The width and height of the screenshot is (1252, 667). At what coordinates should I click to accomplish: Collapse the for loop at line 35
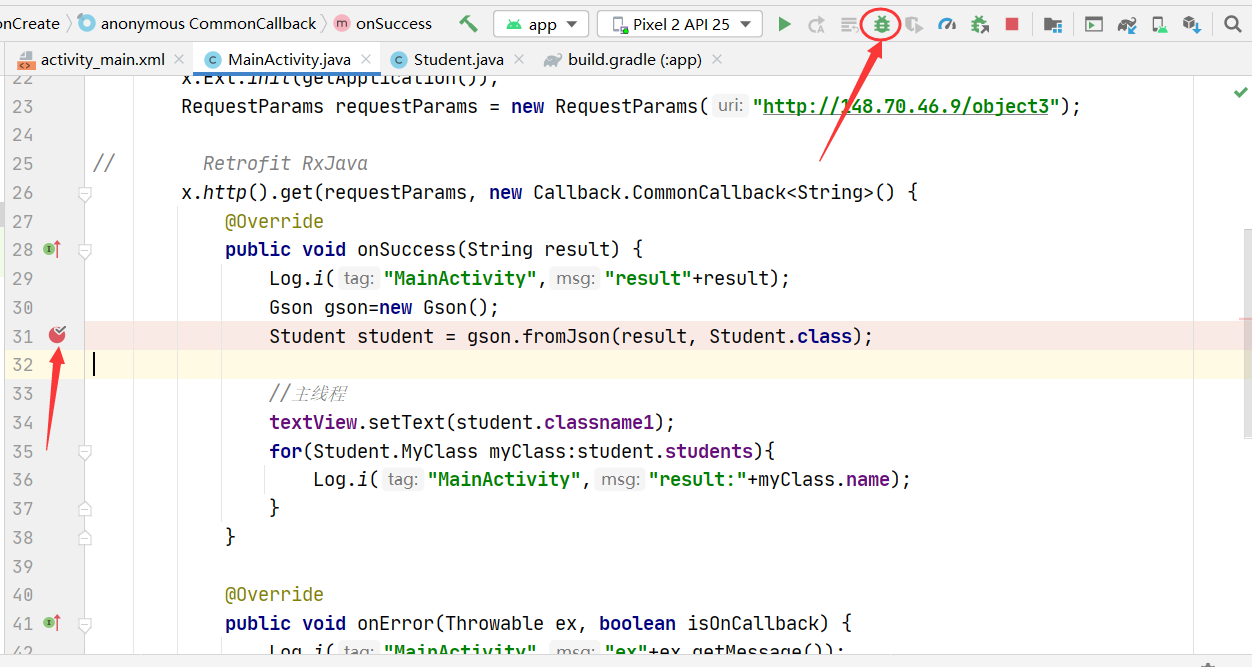click(x=85, y=451)
